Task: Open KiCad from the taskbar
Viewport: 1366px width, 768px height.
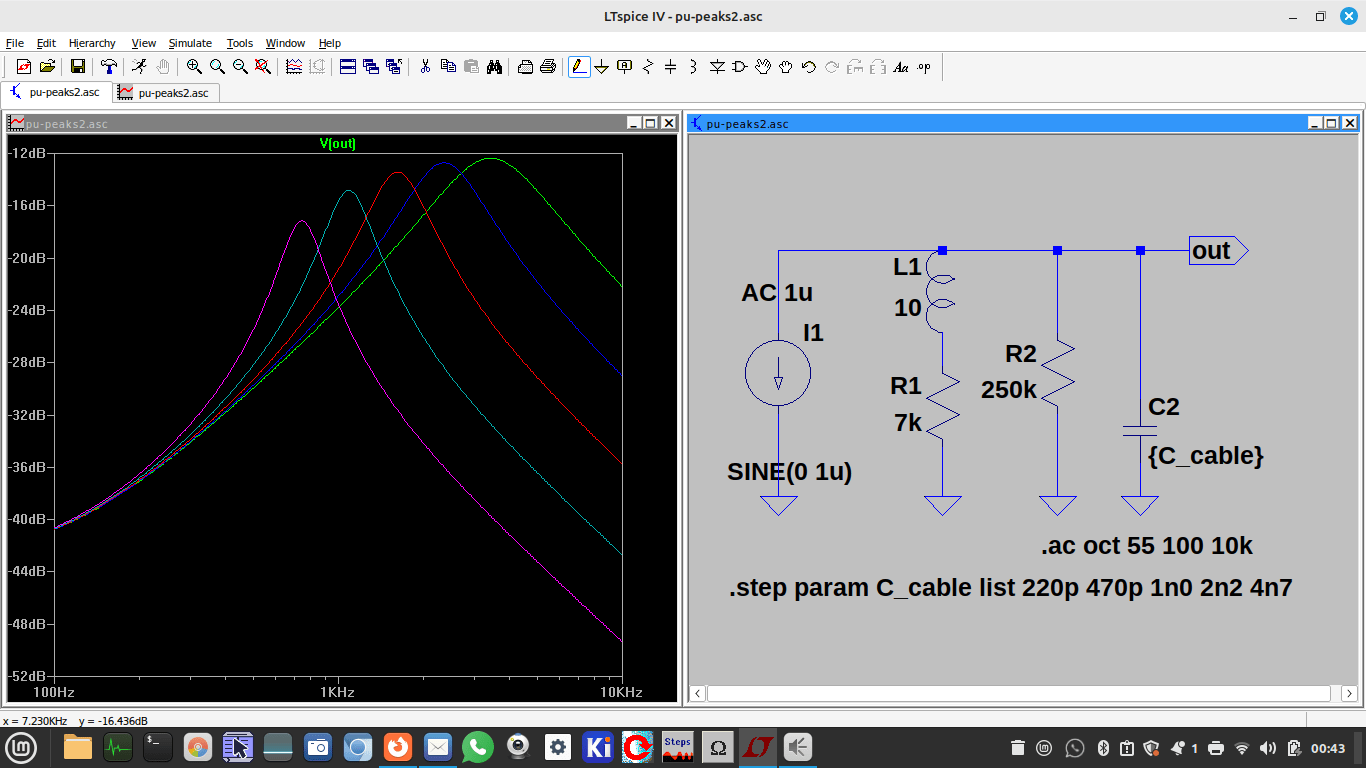Action: point(598,747)
